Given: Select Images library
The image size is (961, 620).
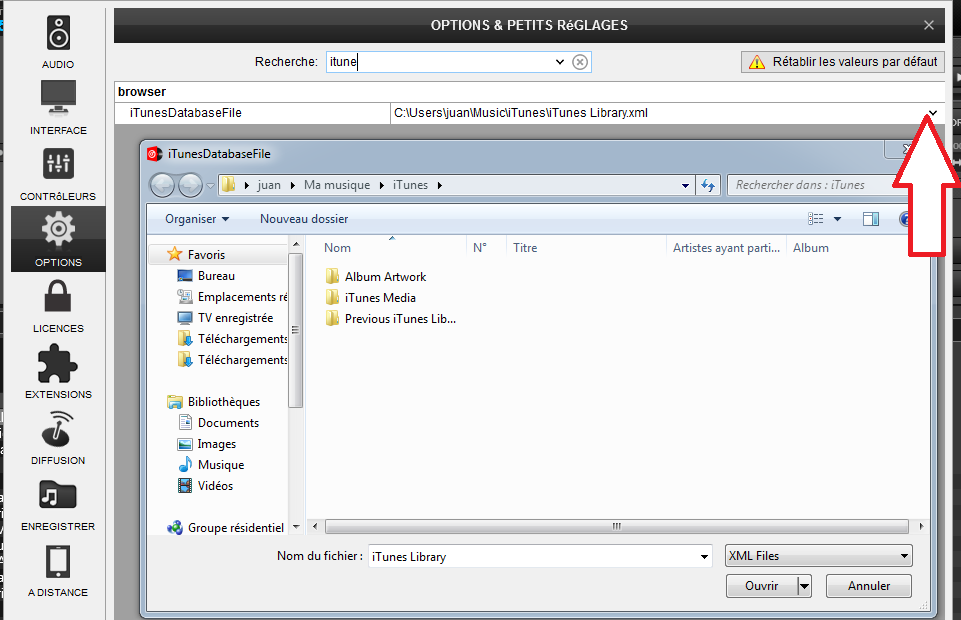Looking at the screenshot, I should [x=207, y=444].
